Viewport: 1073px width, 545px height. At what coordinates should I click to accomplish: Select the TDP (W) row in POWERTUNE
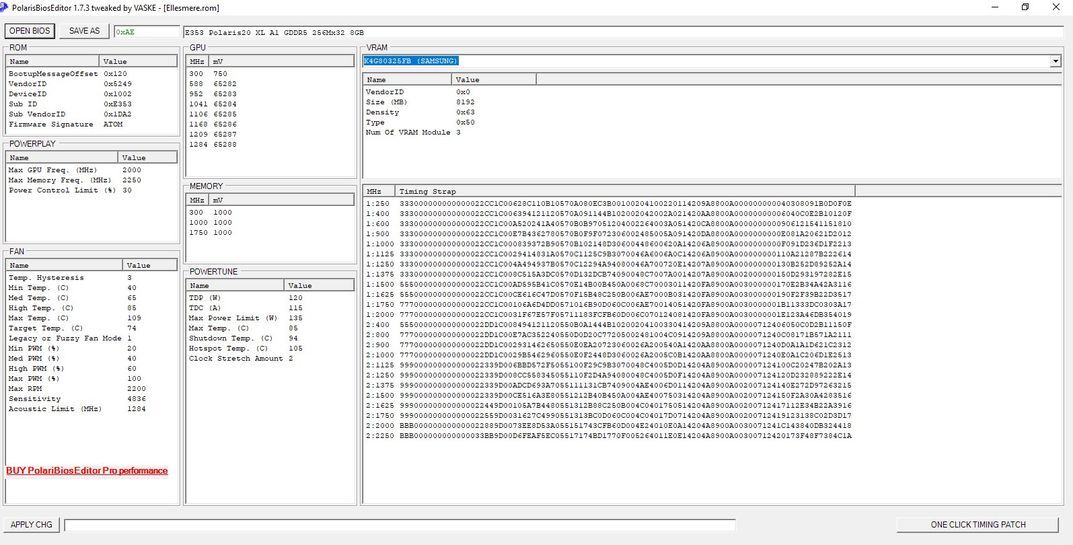click(x=220, y=298)
